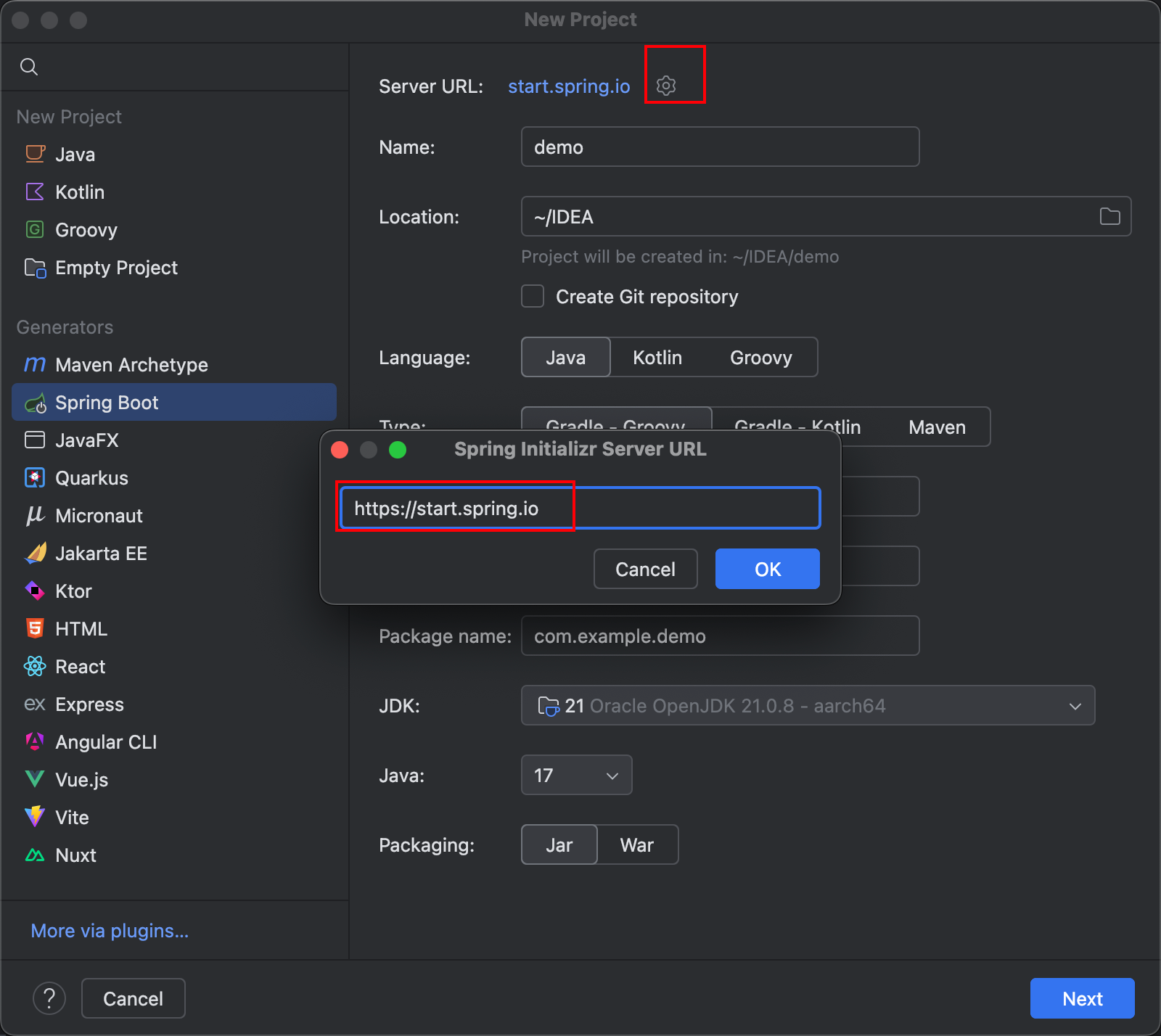
Task: Select Java in New Project list
Action: pyautogui.click(x=174, y=154)
